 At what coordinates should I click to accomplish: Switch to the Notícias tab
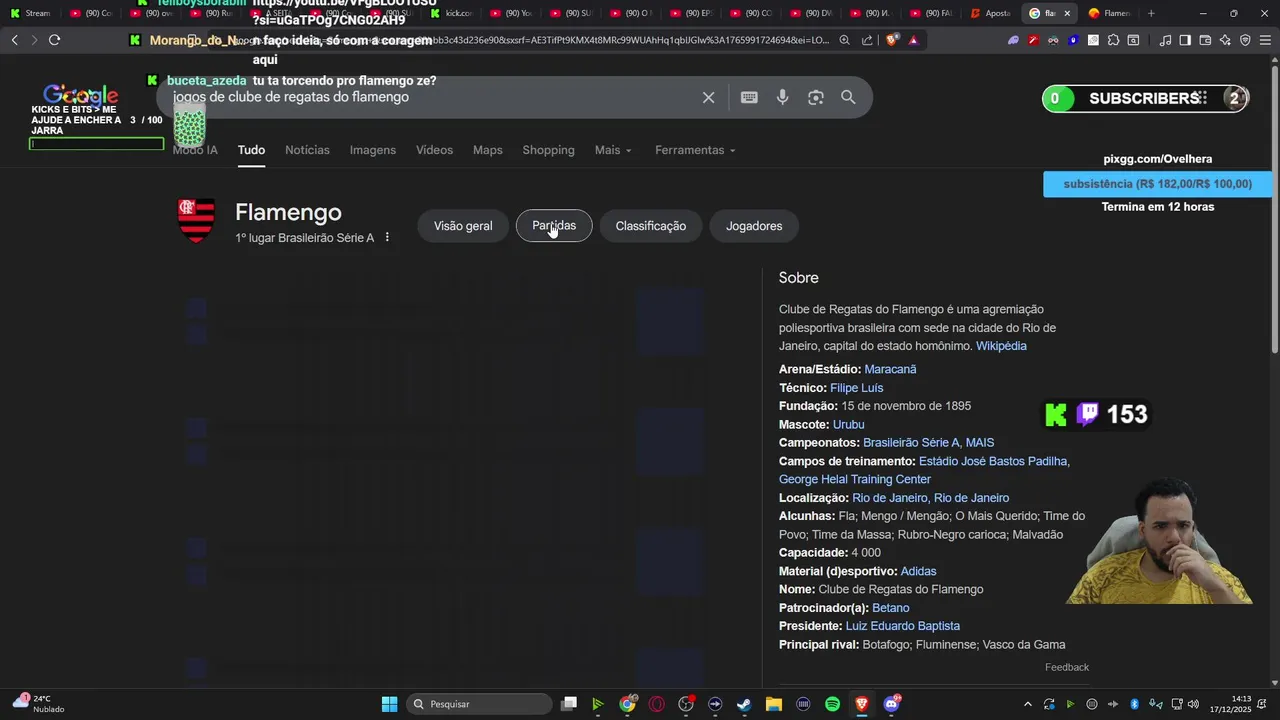[307, 150]
